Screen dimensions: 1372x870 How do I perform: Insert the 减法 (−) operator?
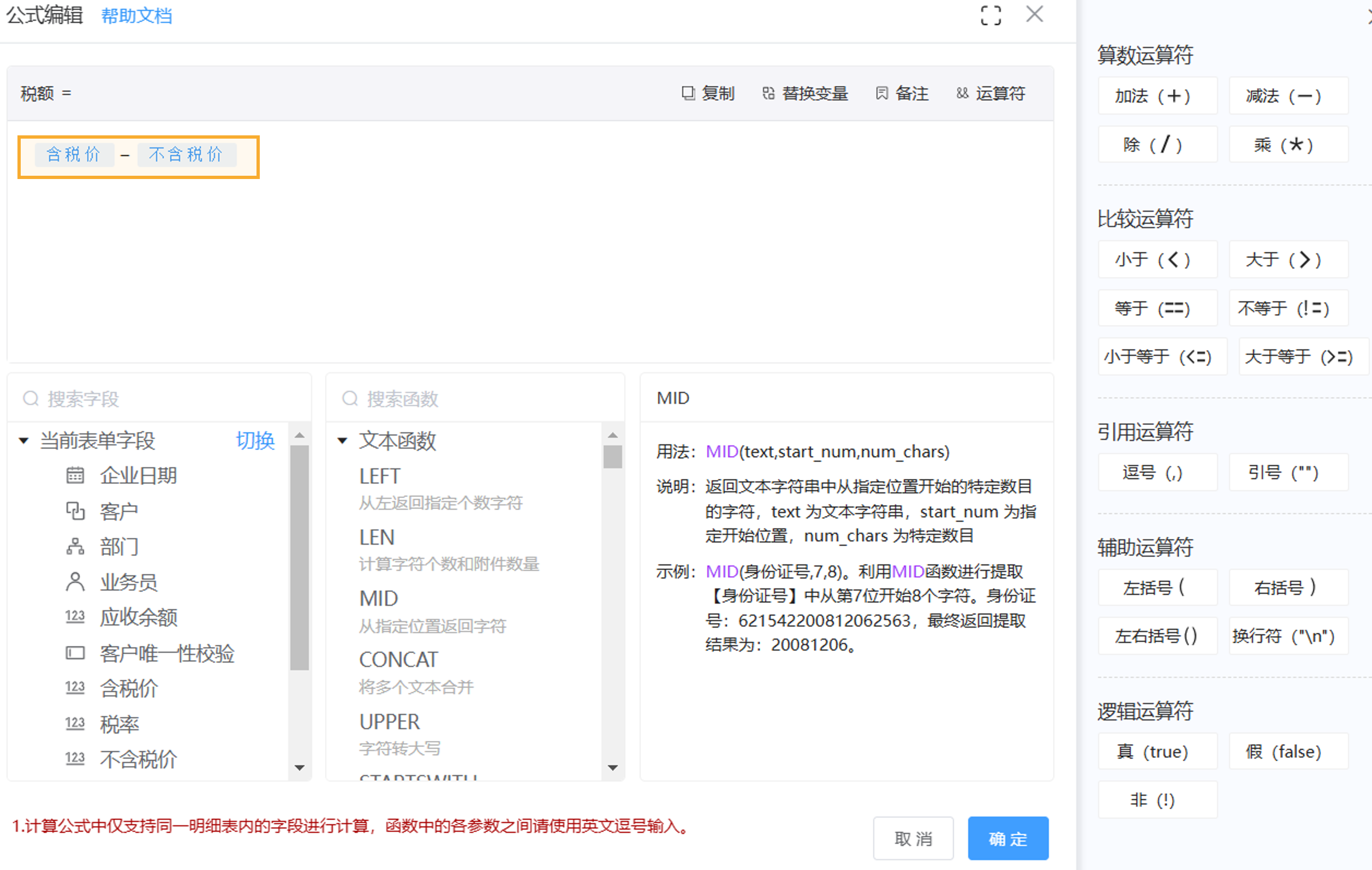click(1289, 96)
